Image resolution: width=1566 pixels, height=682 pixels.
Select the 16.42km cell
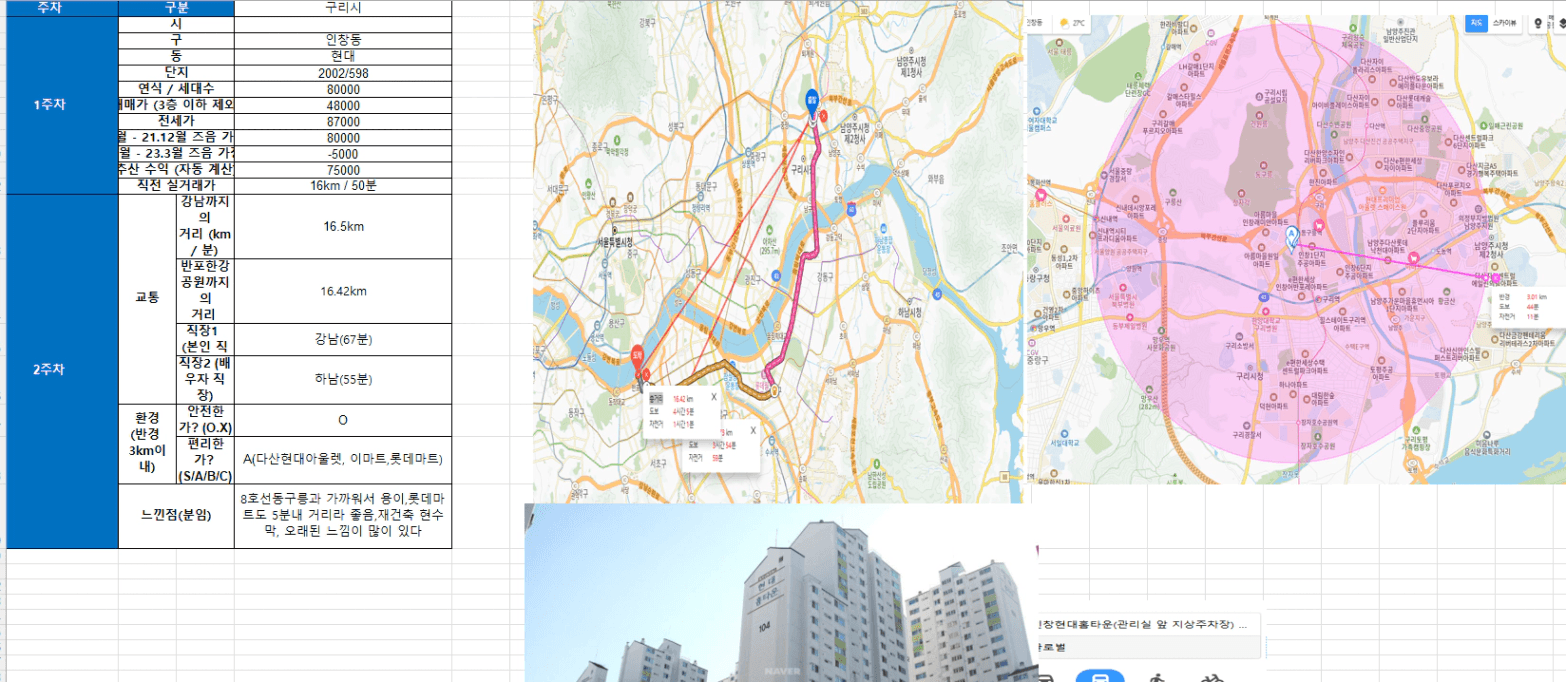[343, 291]
